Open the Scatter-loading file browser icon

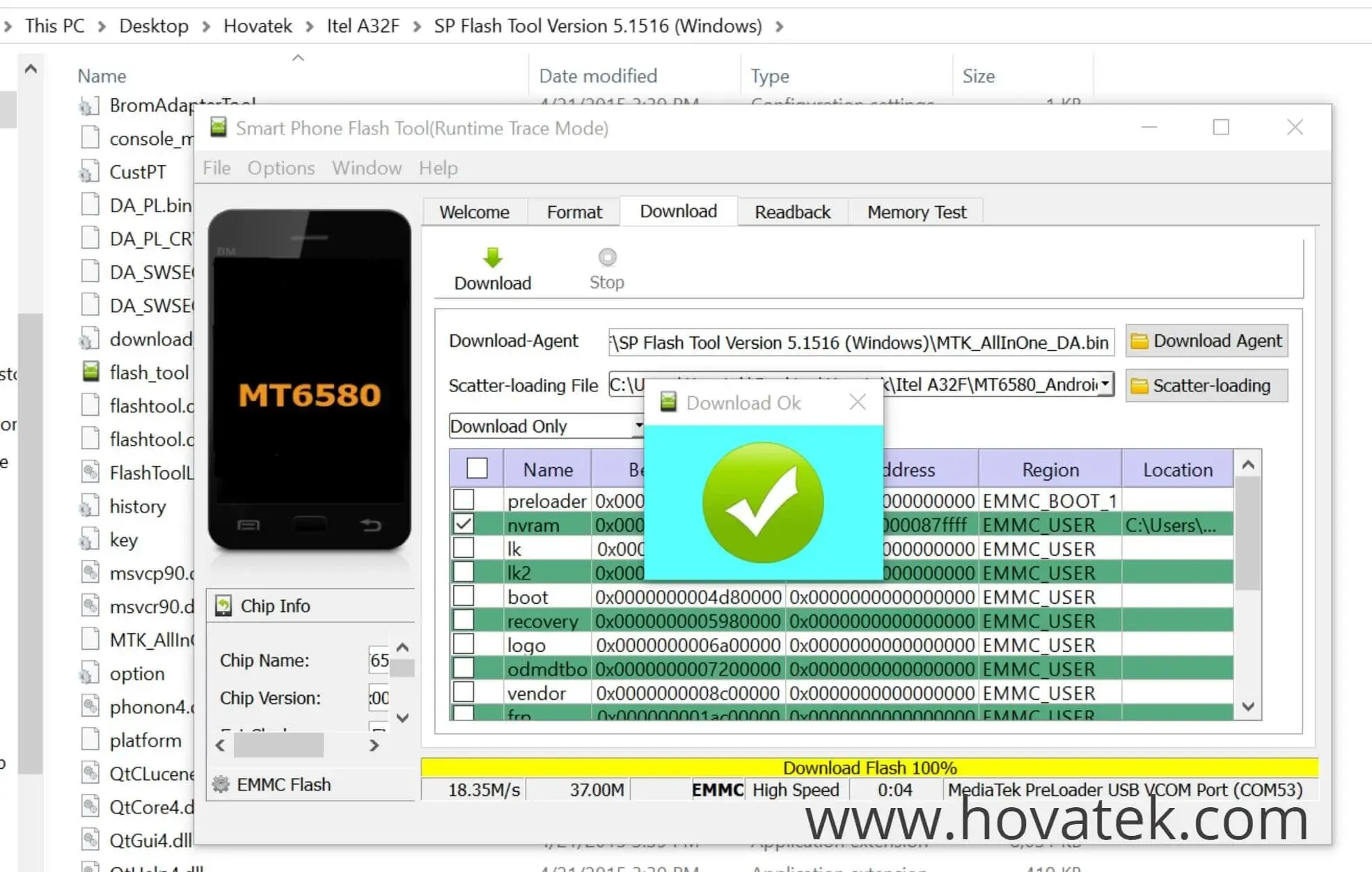tap(1140, 385)
